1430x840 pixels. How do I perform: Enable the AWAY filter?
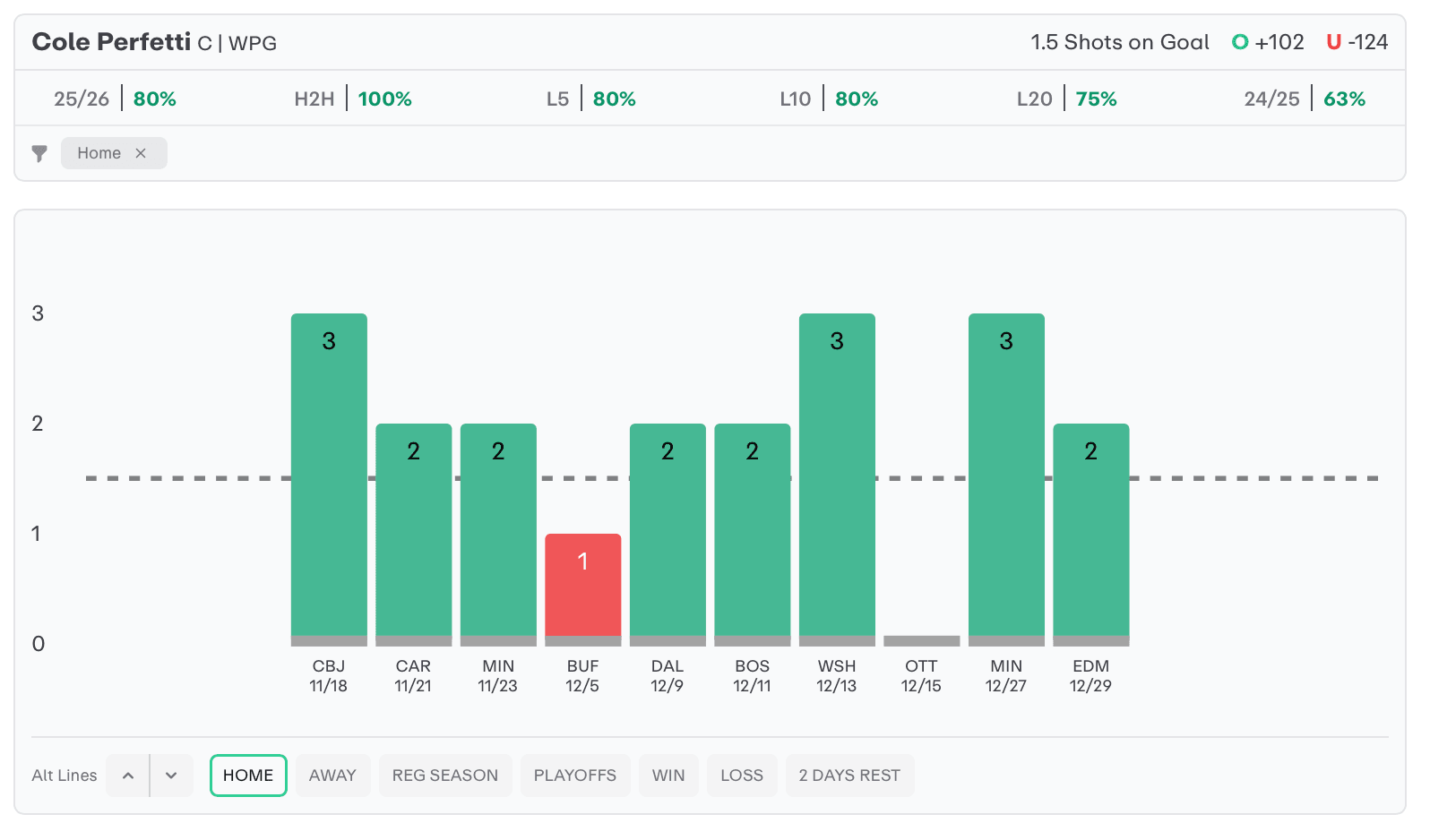[332, 776]
